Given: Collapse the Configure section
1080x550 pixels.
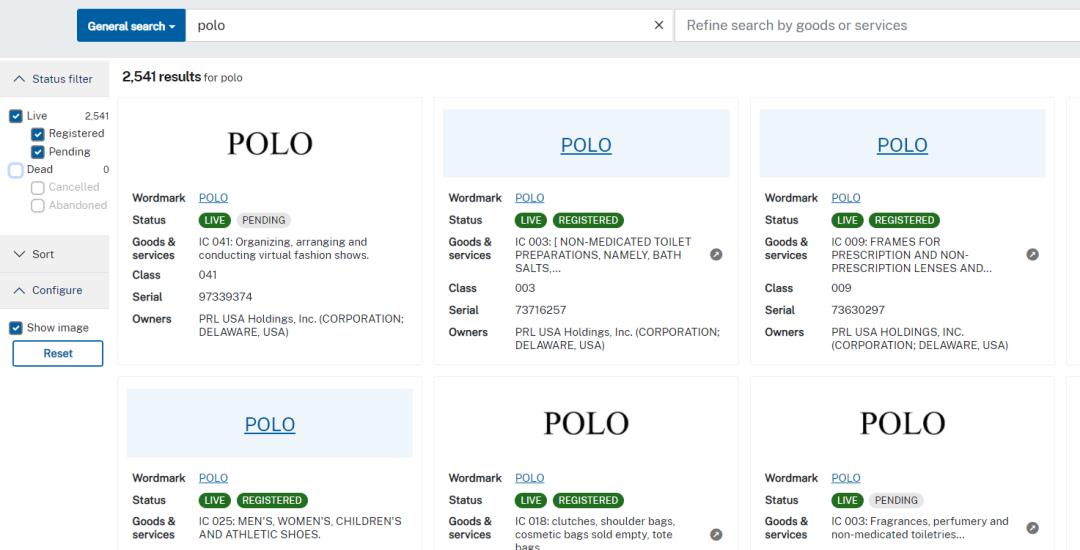Looking at the screenshot, I should 54,290.
